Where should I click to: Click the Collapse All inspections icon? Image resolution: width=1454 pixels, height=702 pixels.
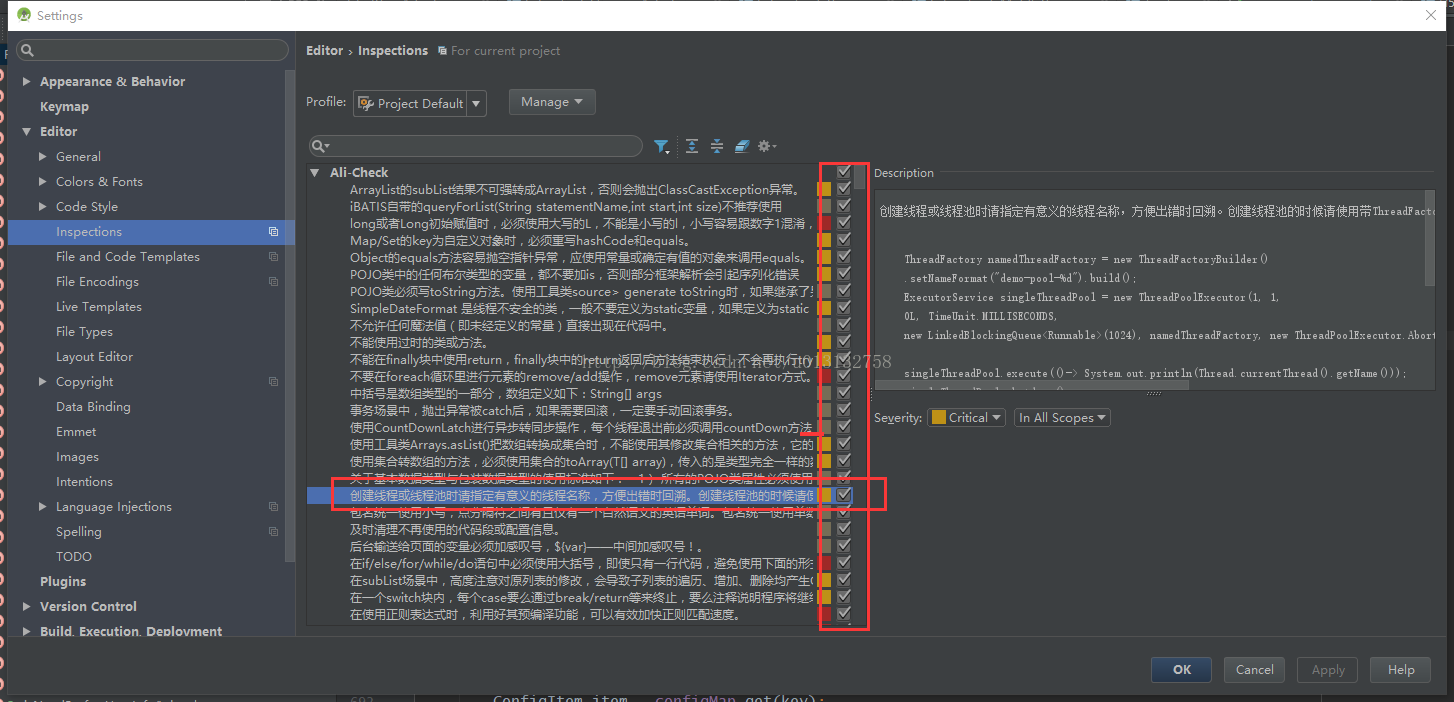(717, 147)
